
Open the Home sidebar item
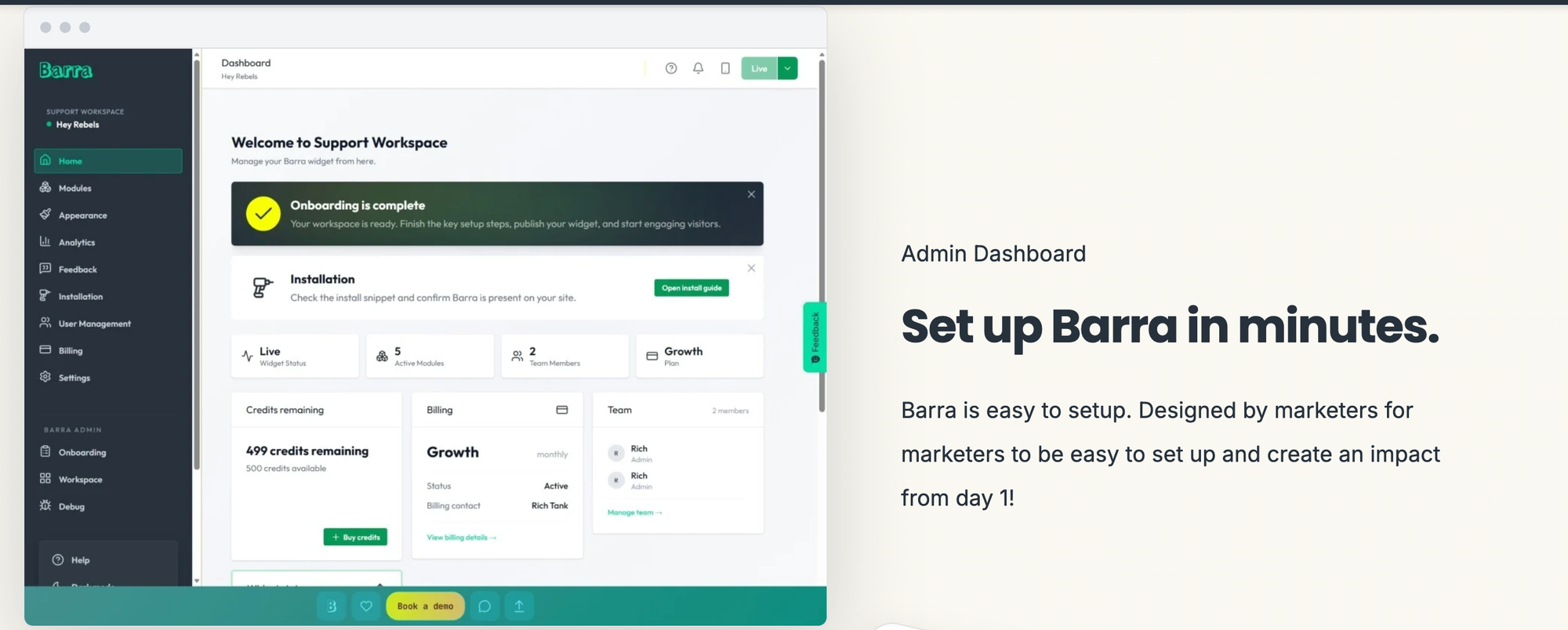(x=108, y=161)
